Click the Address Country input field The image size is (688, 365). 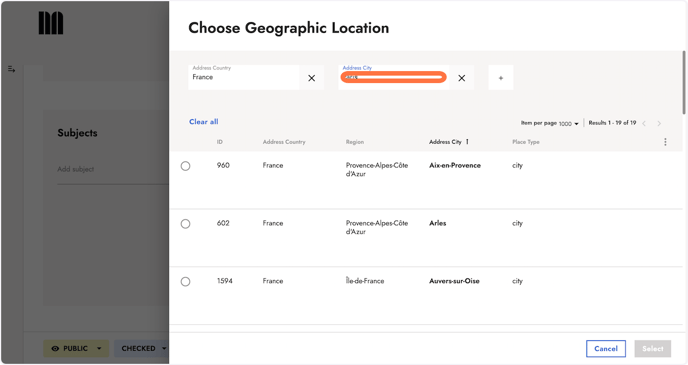click(244, 78)
